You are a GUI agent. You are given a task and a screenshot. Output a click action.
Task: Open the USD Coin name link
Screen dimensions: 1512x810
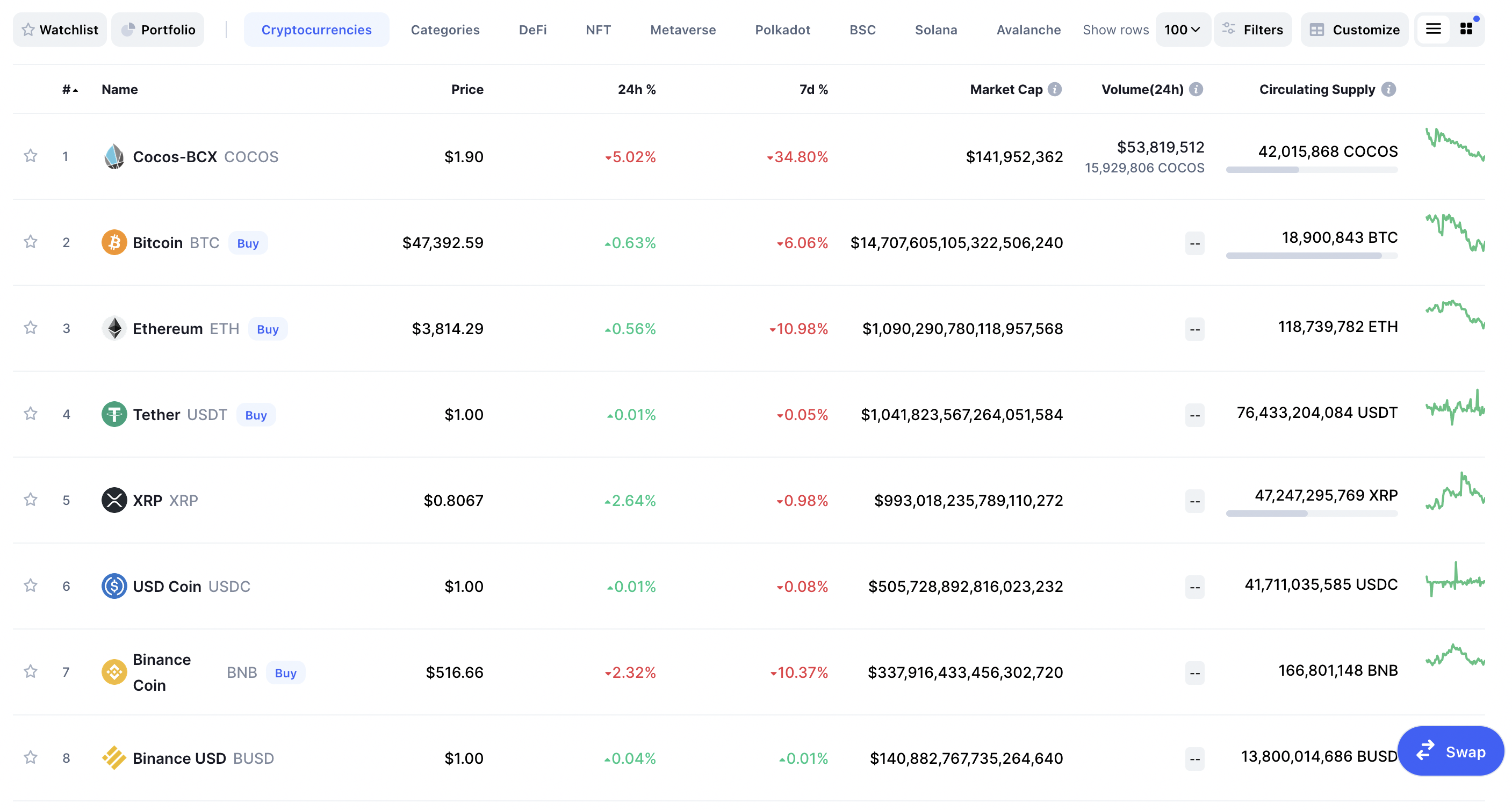[x=167, y=587]
